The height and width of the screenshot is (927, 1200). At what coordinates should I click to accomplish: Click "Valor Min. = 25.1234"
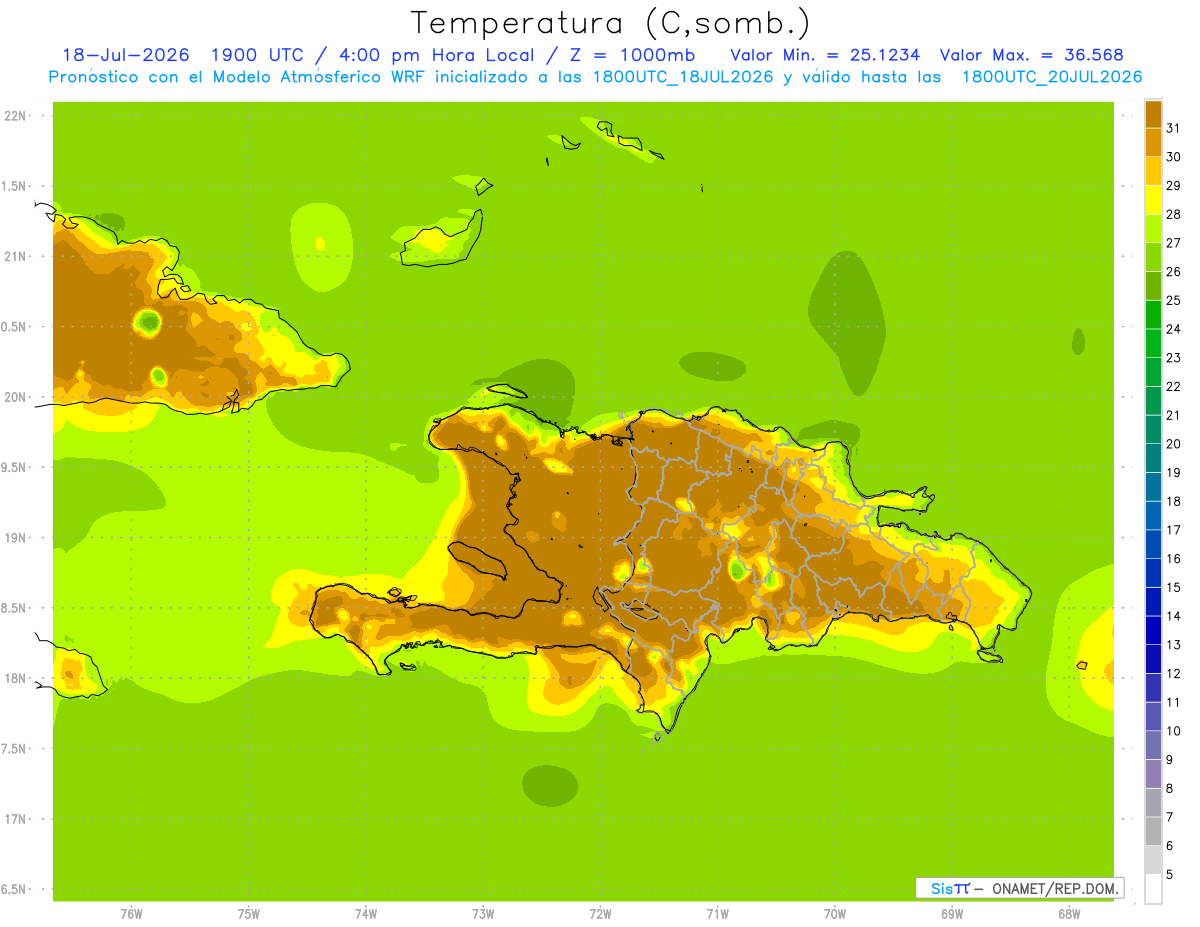click(825, 55)
